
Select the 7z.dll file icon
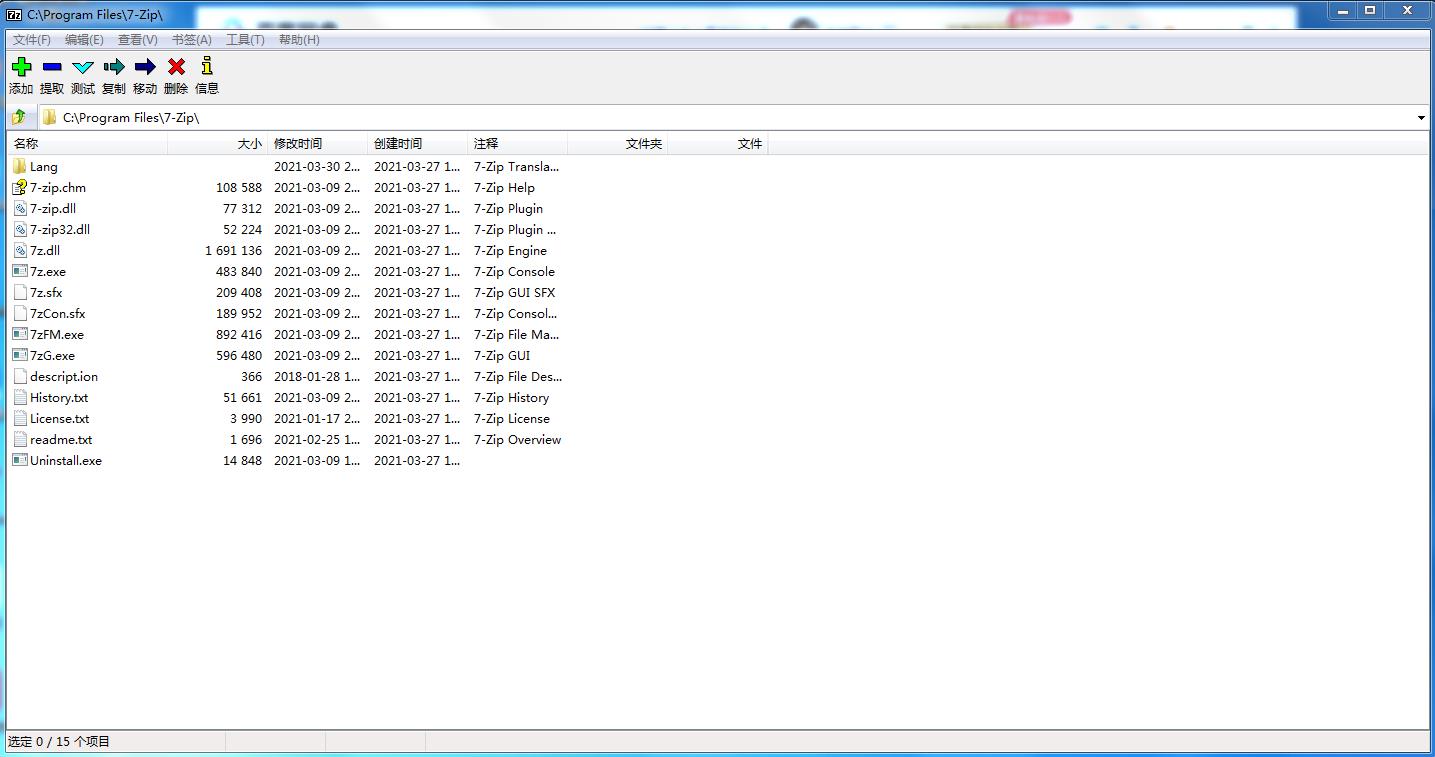coord(20,251)
